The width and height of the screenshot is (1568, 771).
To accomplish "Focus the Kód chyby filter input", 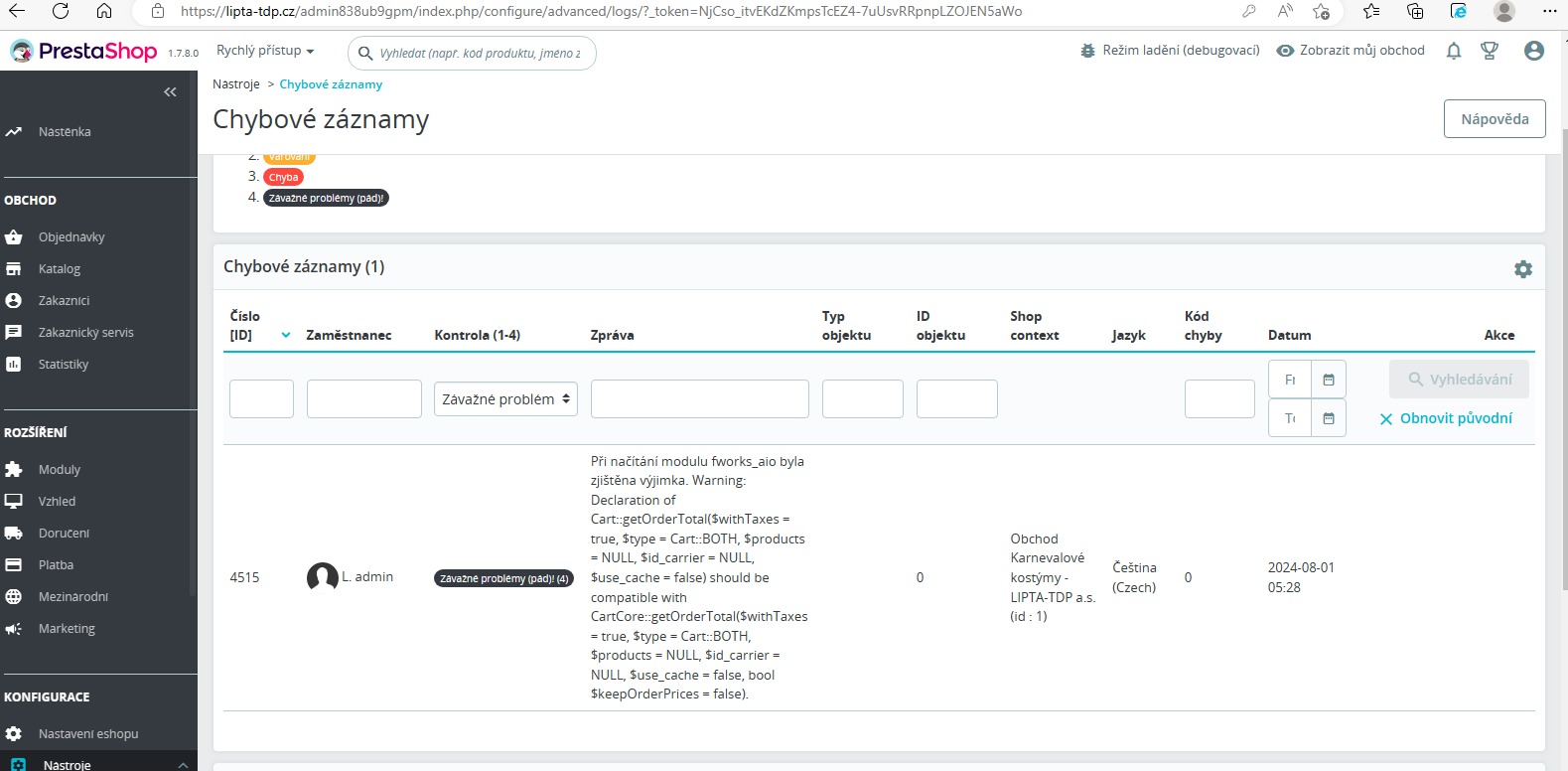I will click(1220, 398).
